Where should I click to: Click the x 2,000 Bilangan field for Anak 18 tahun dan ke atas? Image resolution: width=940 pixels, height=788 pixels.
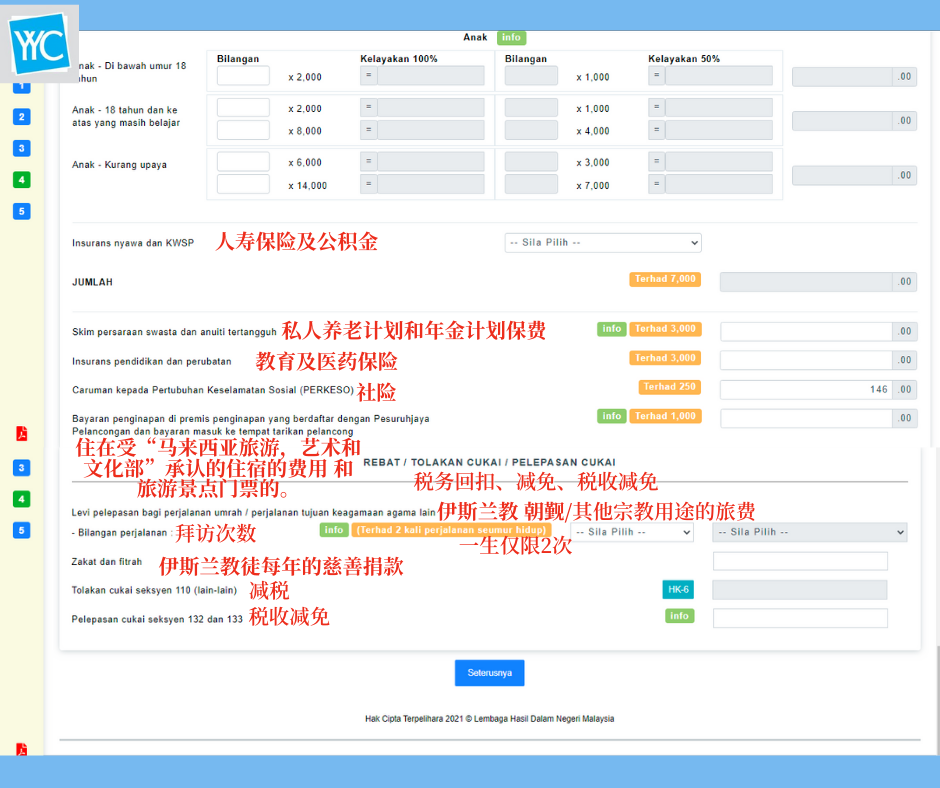click(x=243, y=108)
